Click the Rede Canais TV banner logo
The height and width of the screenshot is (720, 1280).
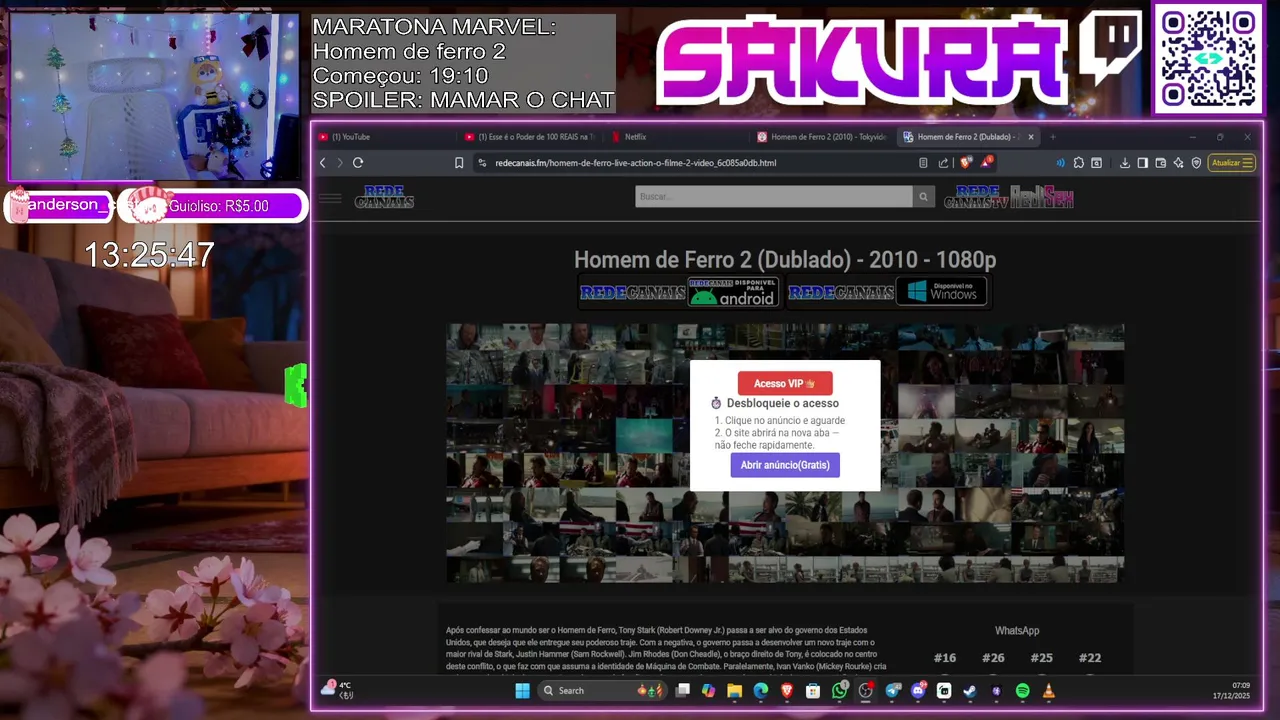click(976, 197)
